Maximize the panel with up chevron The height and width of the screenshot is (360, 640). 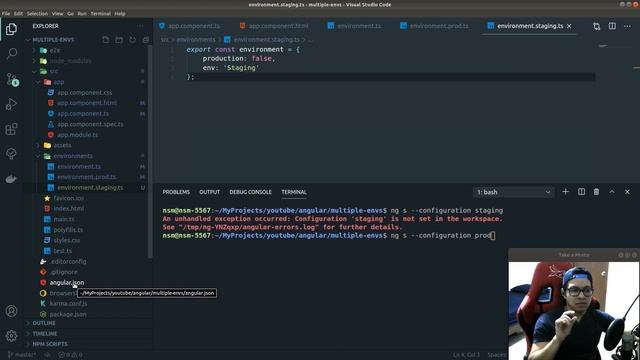tap(612, 192)
